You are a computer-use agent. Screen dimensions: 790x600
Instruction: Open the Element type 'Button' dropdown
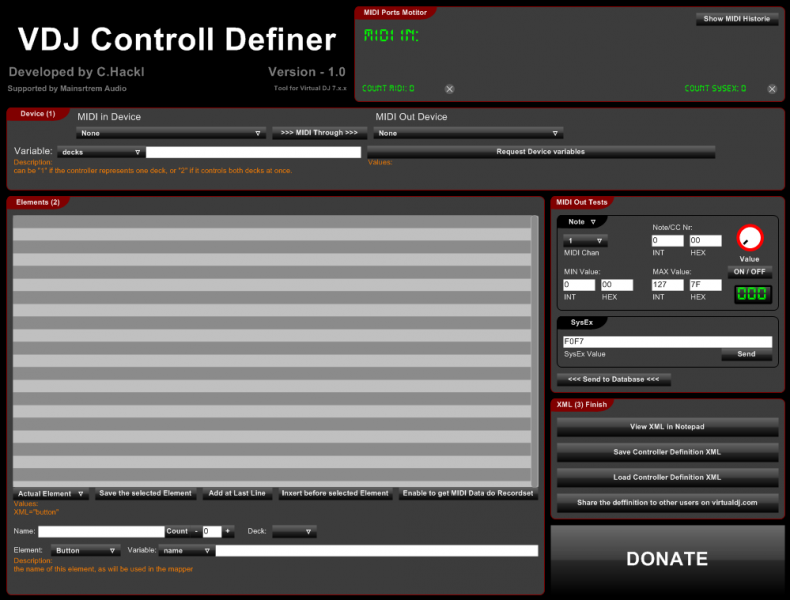86,551
